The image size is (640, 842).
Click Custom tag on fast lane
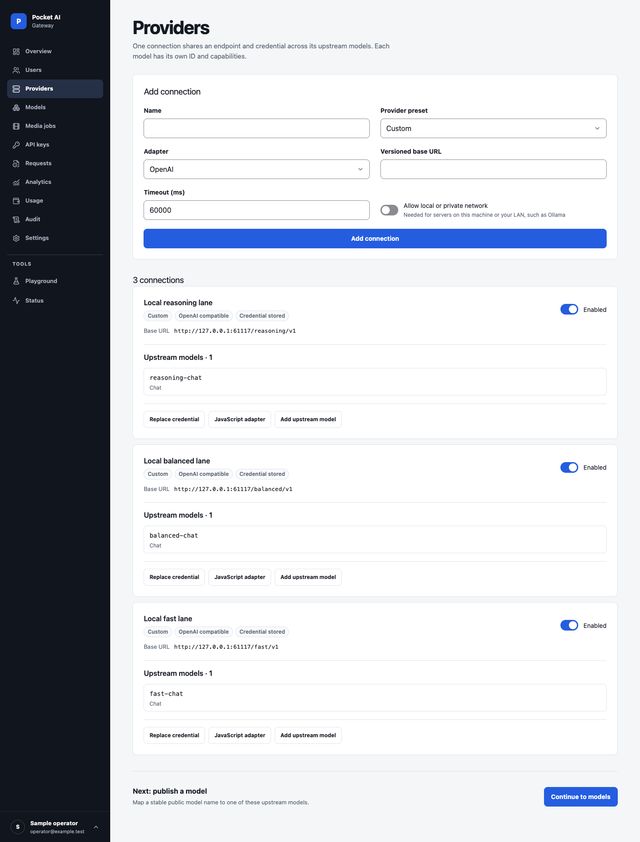pyautogui.click(x=158, y=632)
